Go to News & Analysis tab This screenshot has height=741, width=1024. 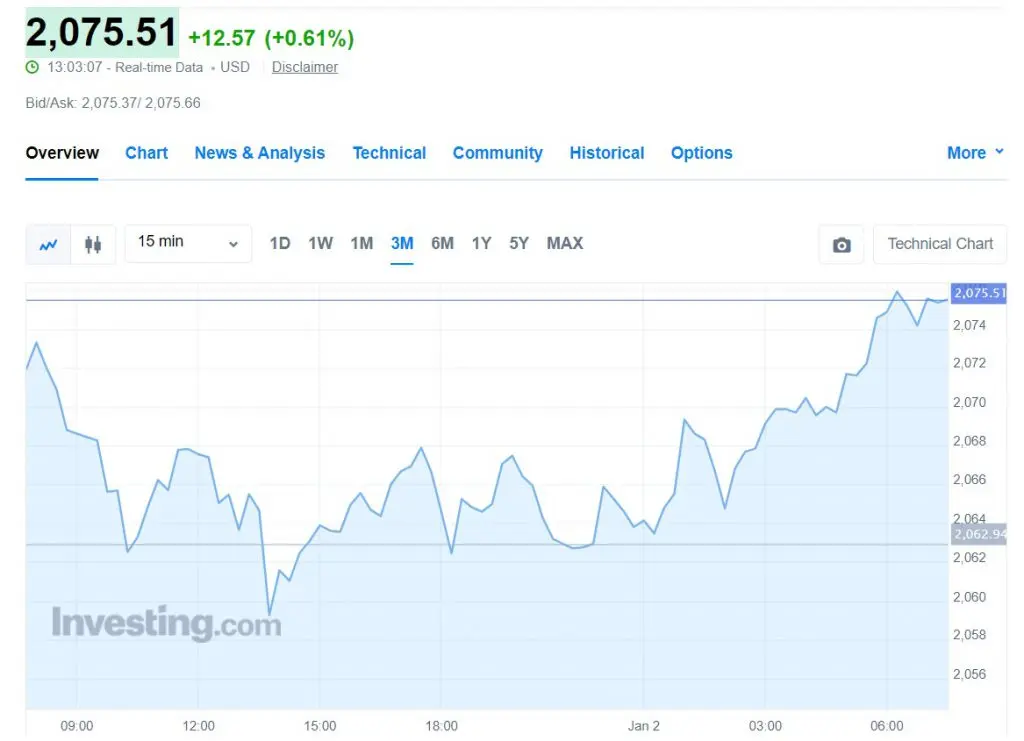click(x=259, y=153)
